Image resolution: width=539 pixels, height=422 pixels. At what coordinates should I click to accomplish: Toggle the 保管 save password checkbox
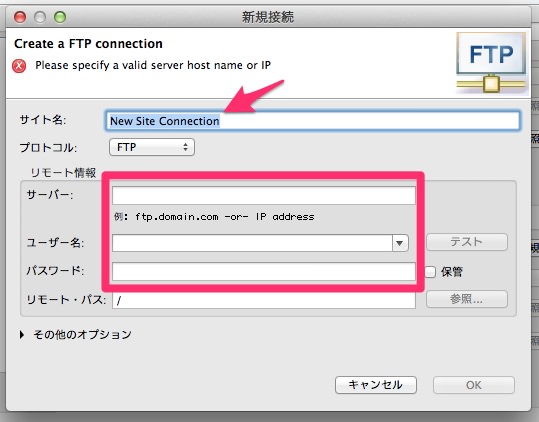click(x=430, y=272)
